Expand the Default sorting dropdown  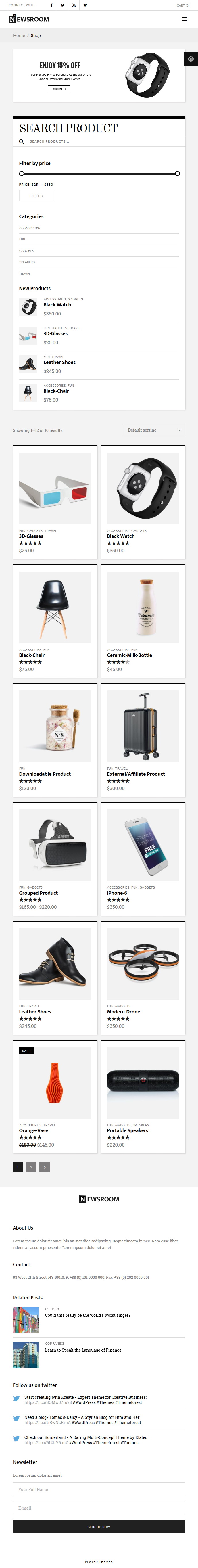coord(153,430)
